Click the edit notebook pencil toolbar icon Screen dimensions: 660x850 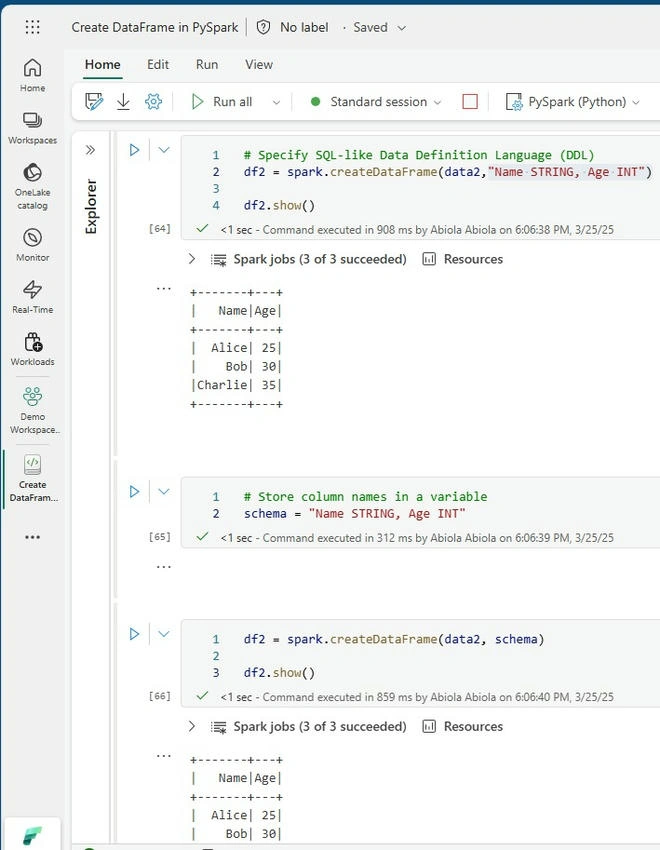[94, 101]
